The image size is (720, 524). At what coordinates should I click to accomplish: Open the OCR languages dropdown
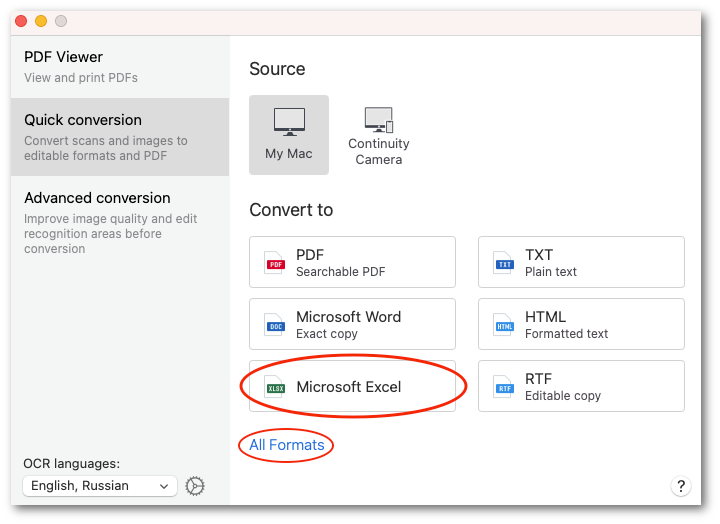(x=100, y=486)
